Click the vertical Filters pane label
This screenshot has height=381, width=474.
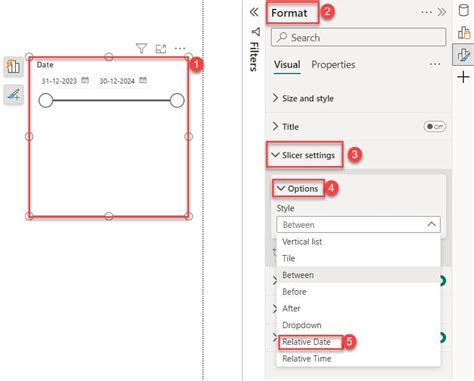coord(254,56)
